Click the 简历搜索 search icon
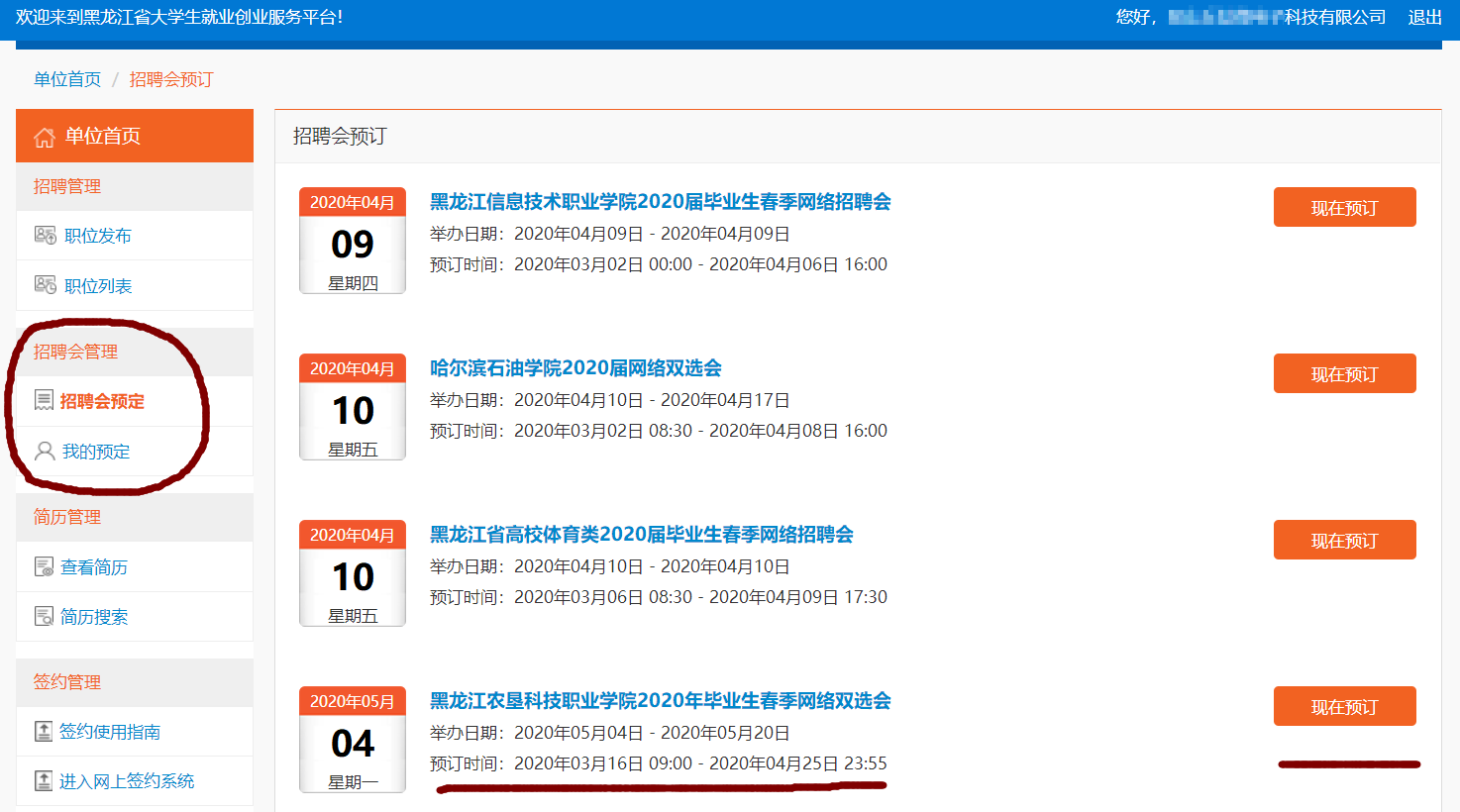Image resolution: width=1460 pixels, height=812 pixels. coord(44,616)
